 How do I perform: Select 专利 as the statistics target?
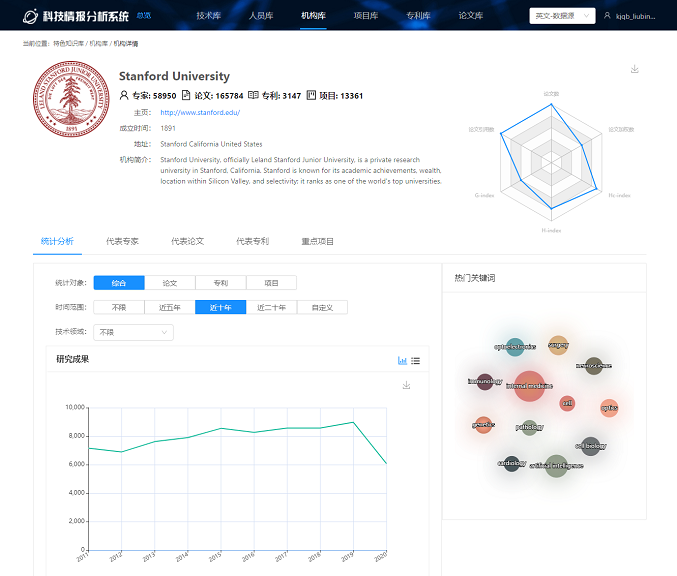pos(221,283)
